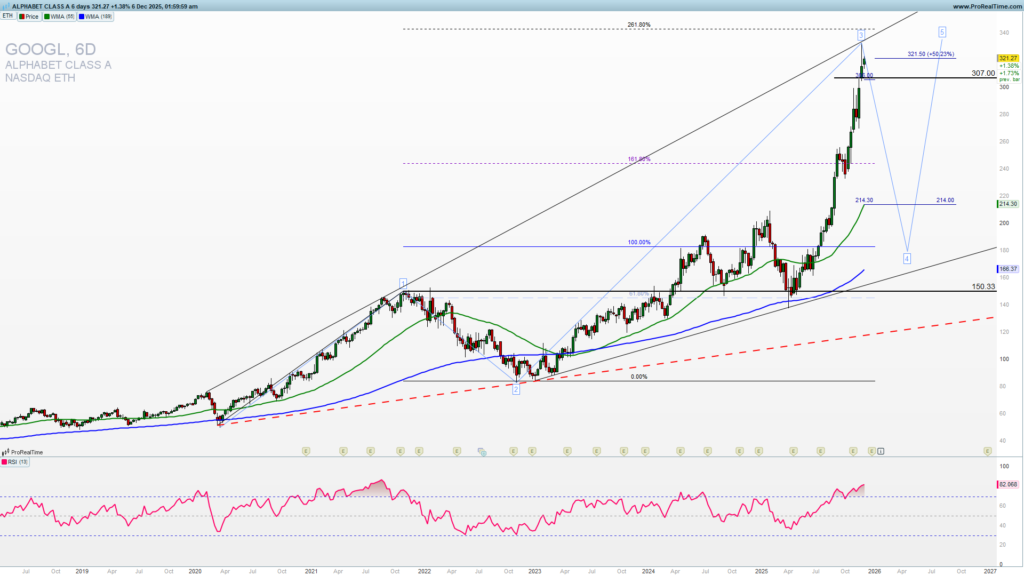Click the RSI 82.066 value label
Viewport: 1024px width, 576px height.
click(x=1007, y=485)
